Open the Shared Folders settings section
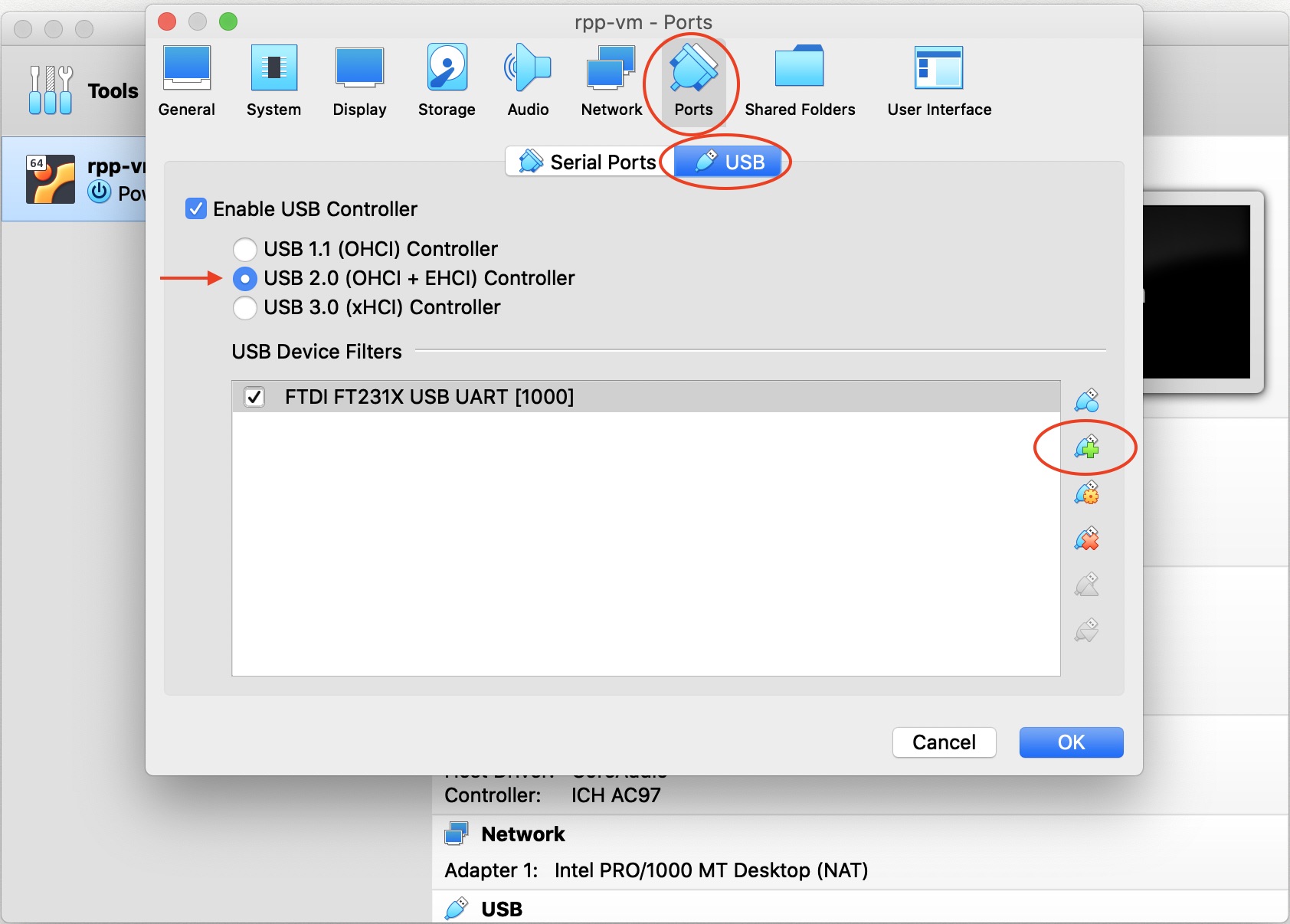The width and height of the screenshot is (1290, 924). (799, 81)
